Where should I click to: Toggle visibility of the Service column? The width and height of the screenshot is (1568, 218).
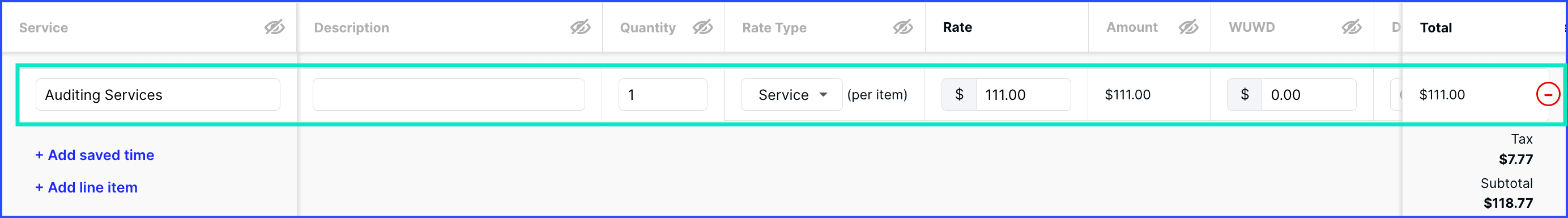274,27
